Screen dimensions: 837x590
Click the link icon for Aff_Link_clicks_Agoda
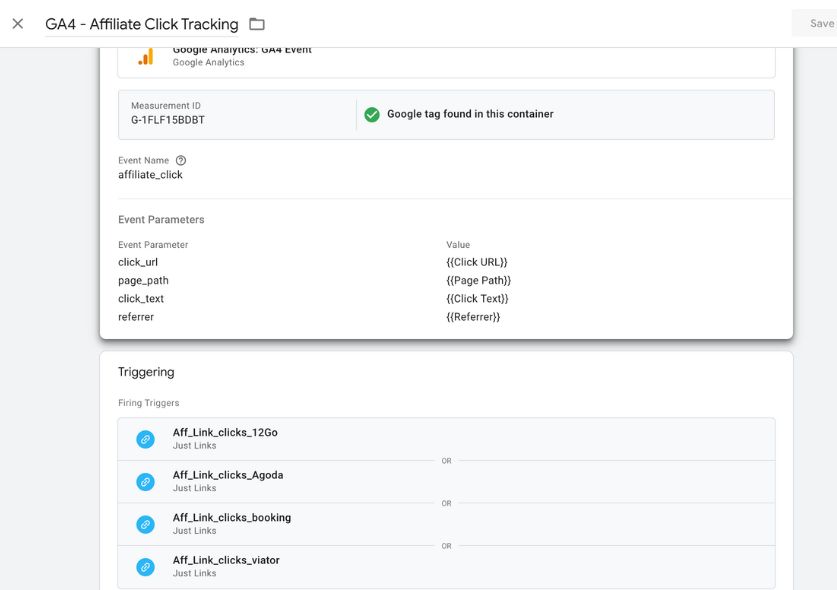[x=146, y=482]
